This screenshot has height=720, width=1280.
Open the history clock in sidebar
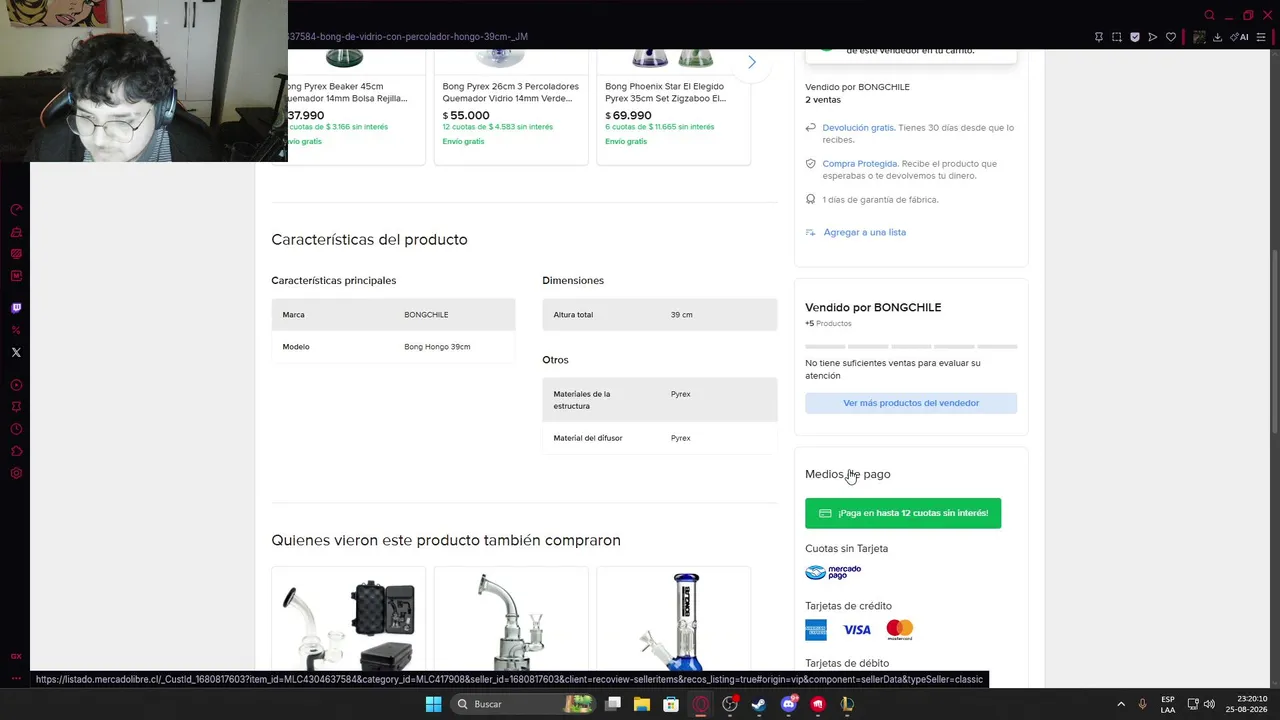click(x=16, y=429)
